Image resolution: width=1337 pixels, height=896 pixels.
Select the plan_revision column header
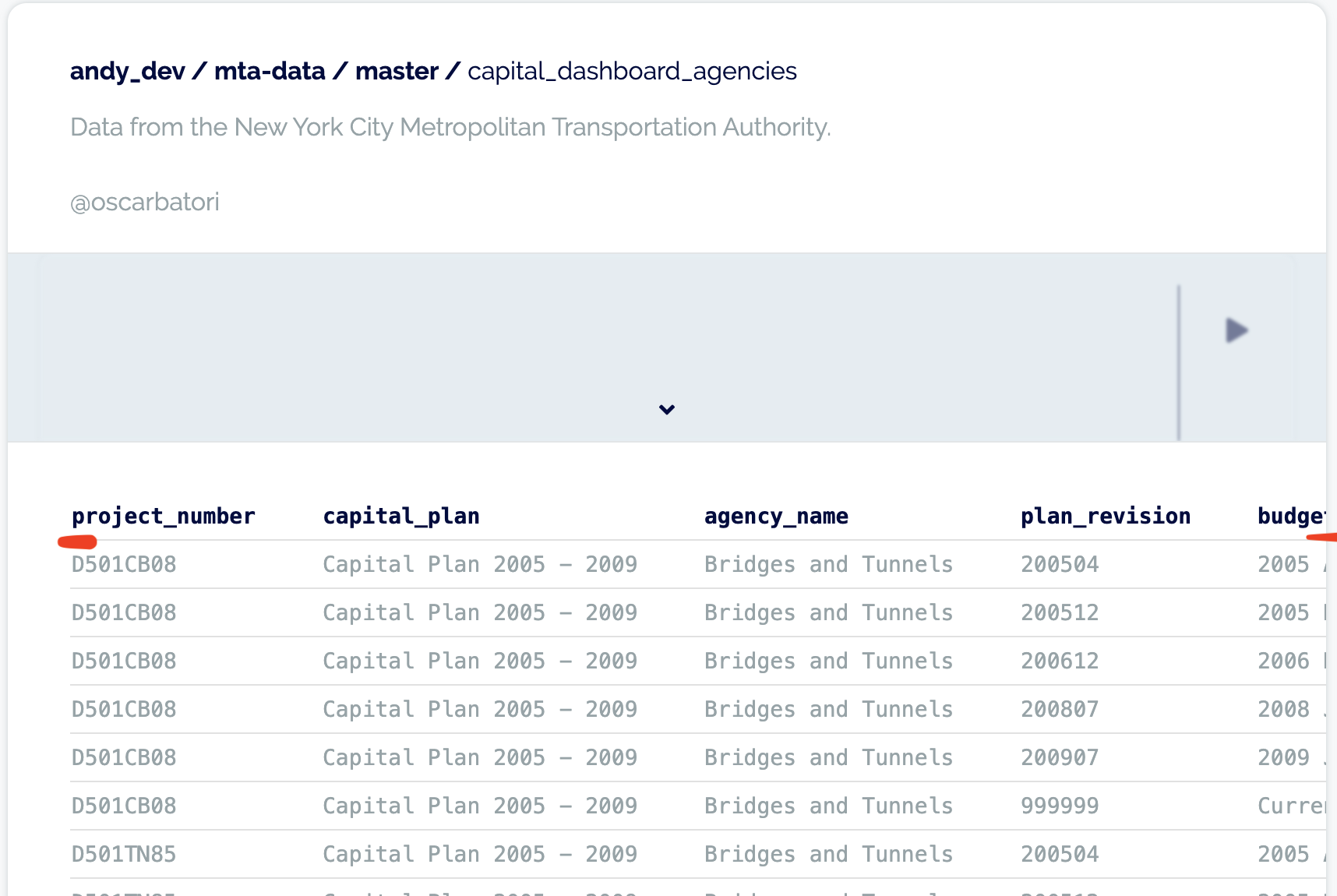tap(1106, 516)
